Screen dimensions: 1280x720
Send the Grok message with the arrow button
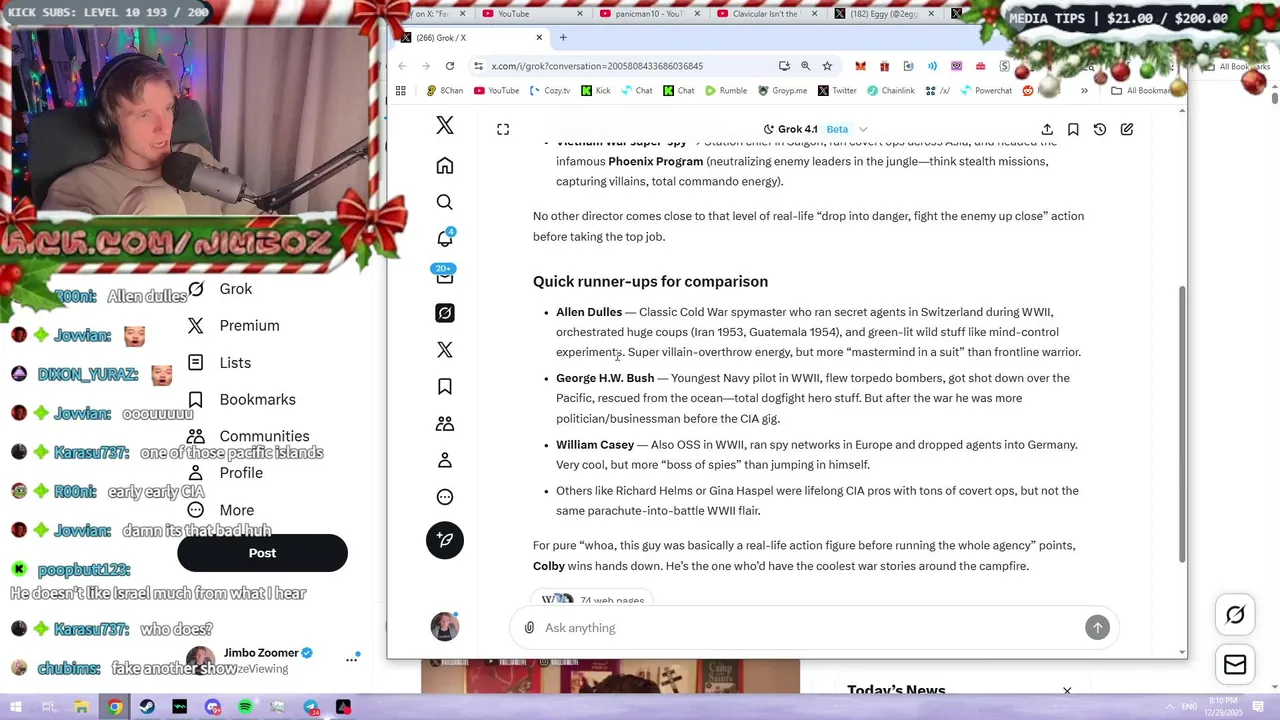(x=1097, y=627)
